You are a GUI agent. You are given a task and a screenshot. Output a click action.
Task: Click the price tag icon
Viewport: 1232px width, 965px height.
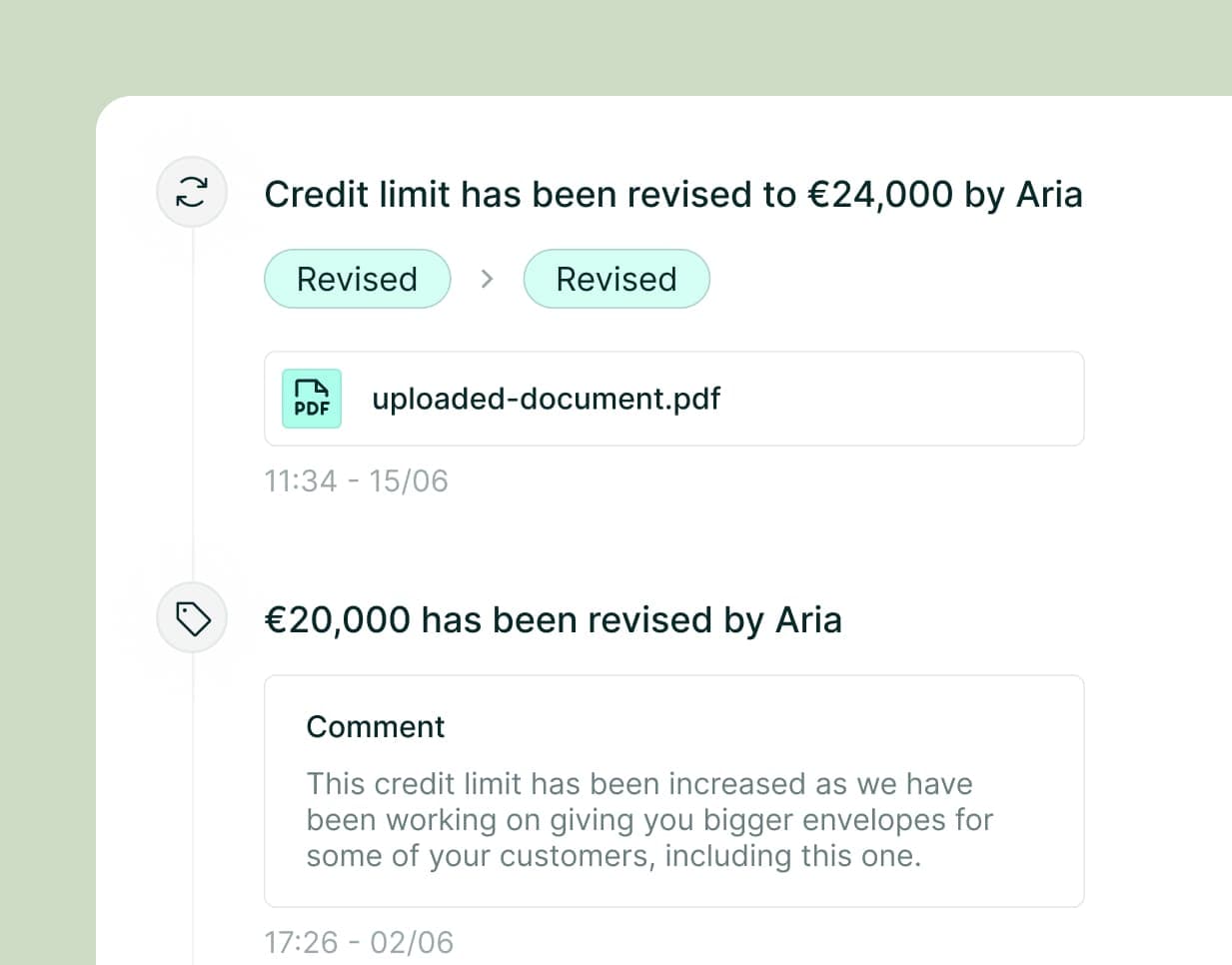coord(192,618)
